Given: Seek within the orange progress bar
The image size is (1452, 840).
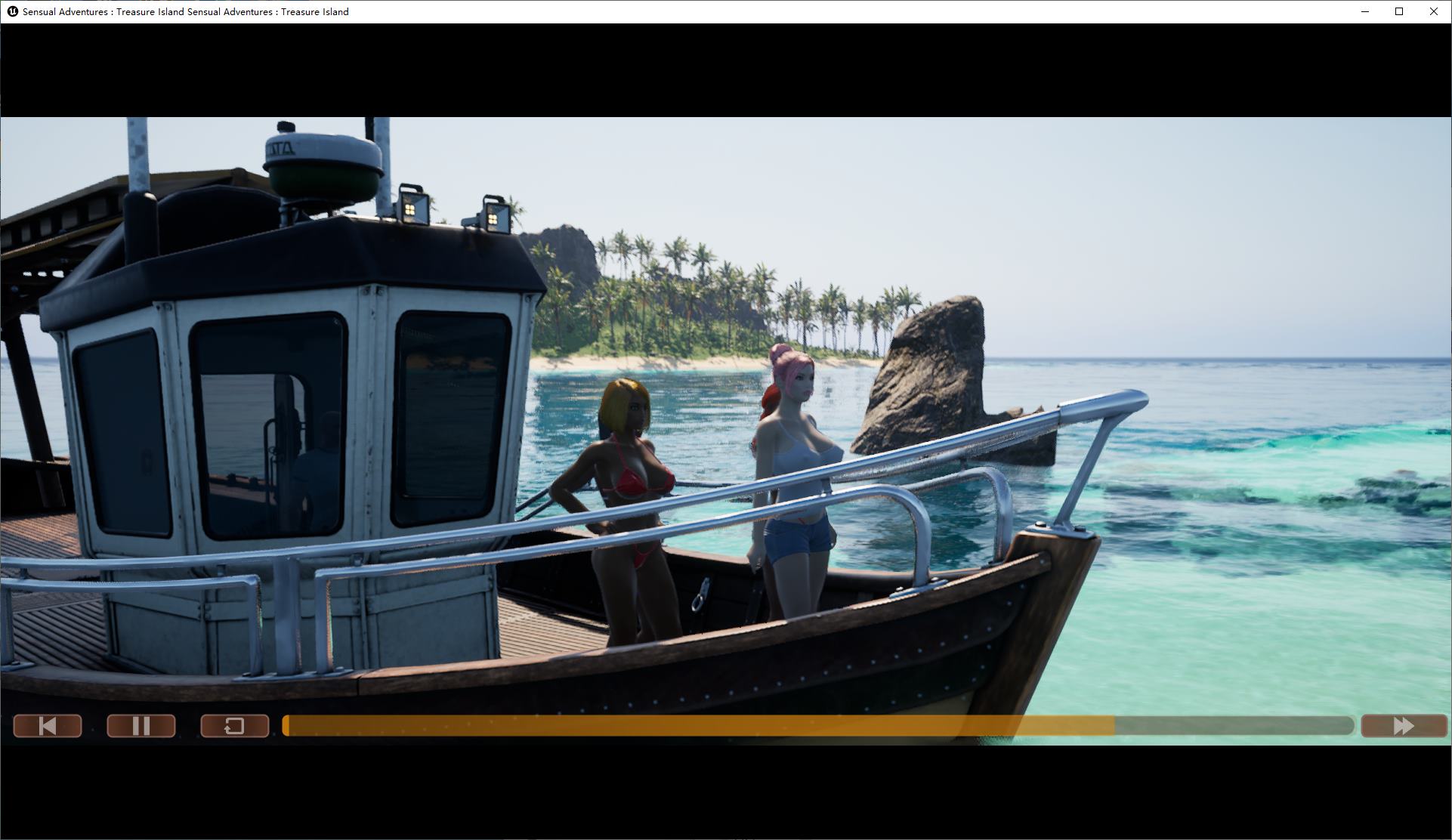Looking at the screenshot, I should 818,726.
